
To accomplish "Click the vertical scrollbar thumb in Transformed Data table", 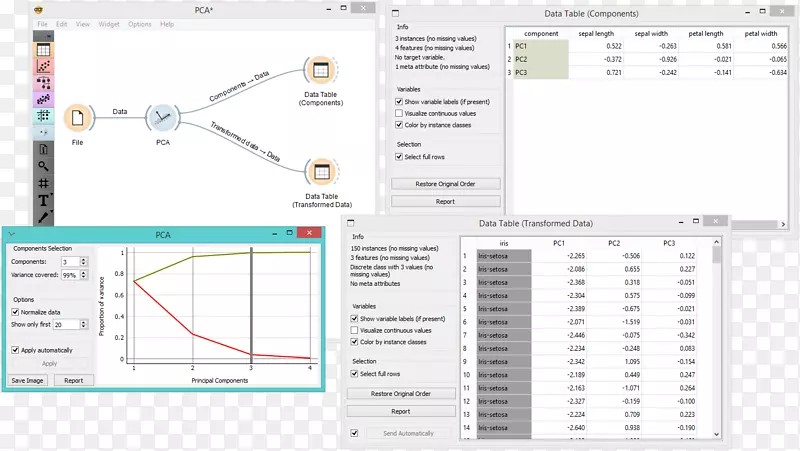I will point(716,255).
